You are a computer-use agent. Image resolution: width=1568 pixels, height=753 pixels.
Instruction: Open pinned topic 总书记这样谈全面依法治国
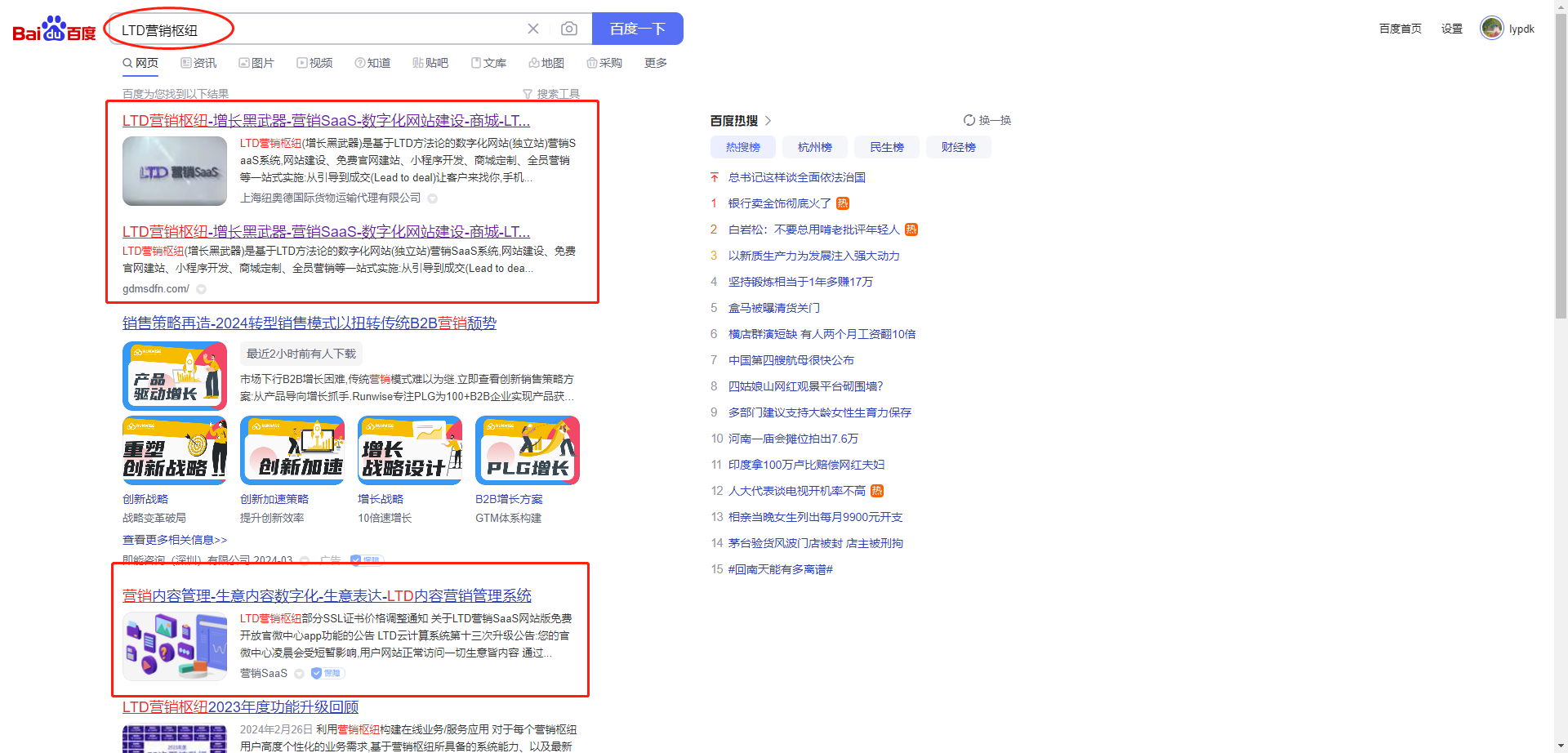797,177
